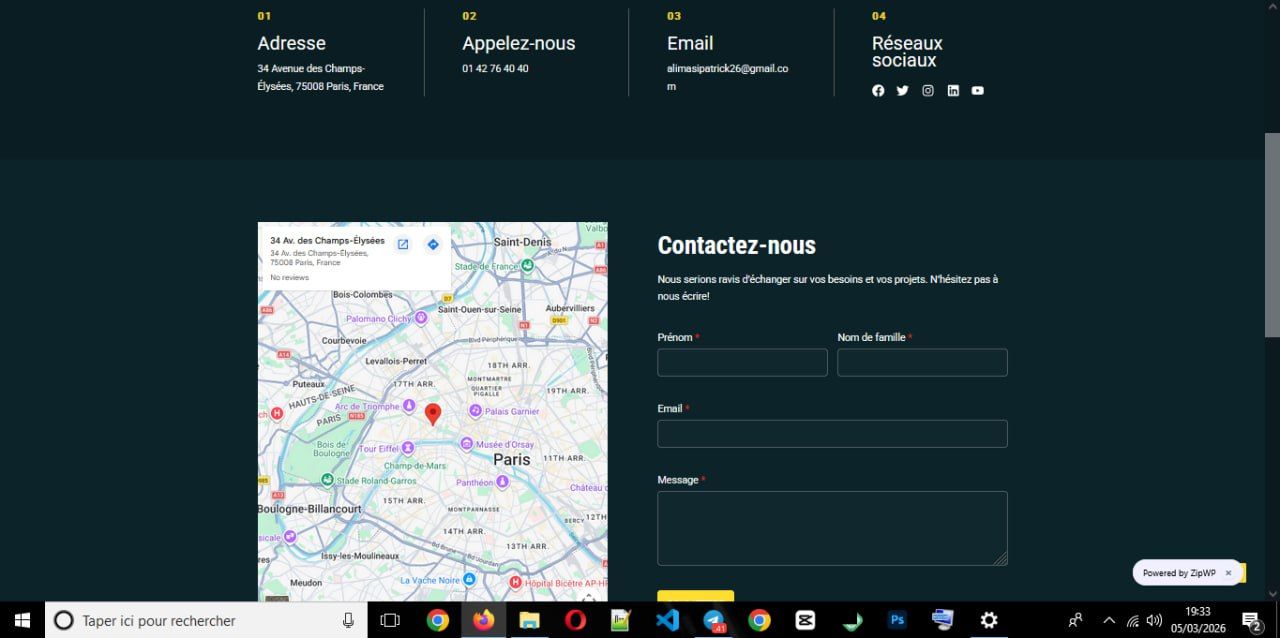
Task: Open the YouTube social icon
Action: point(978,91)
